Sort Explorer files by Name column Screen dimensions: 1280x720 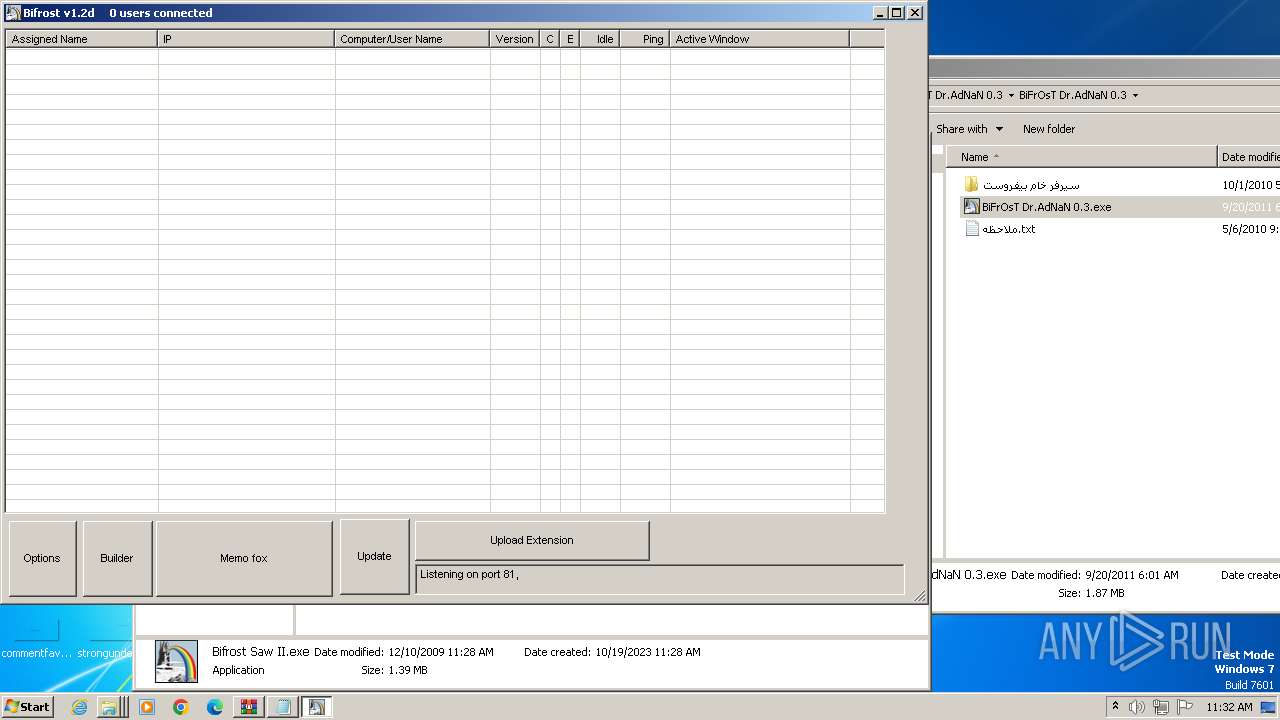(1081, 157)
